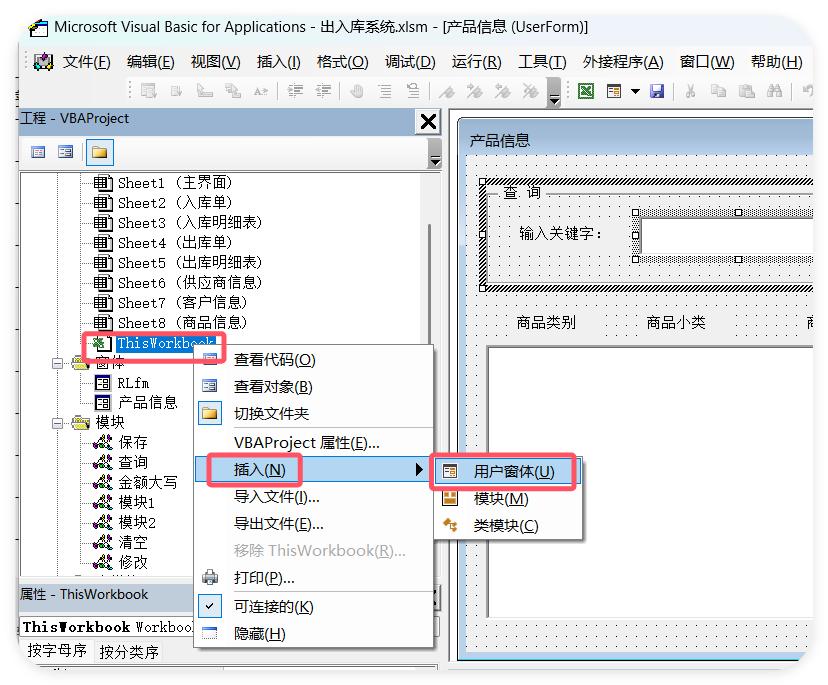Collapse the 窗体 folder node
Screen dimensions: 828x685
tap(57, 363)
